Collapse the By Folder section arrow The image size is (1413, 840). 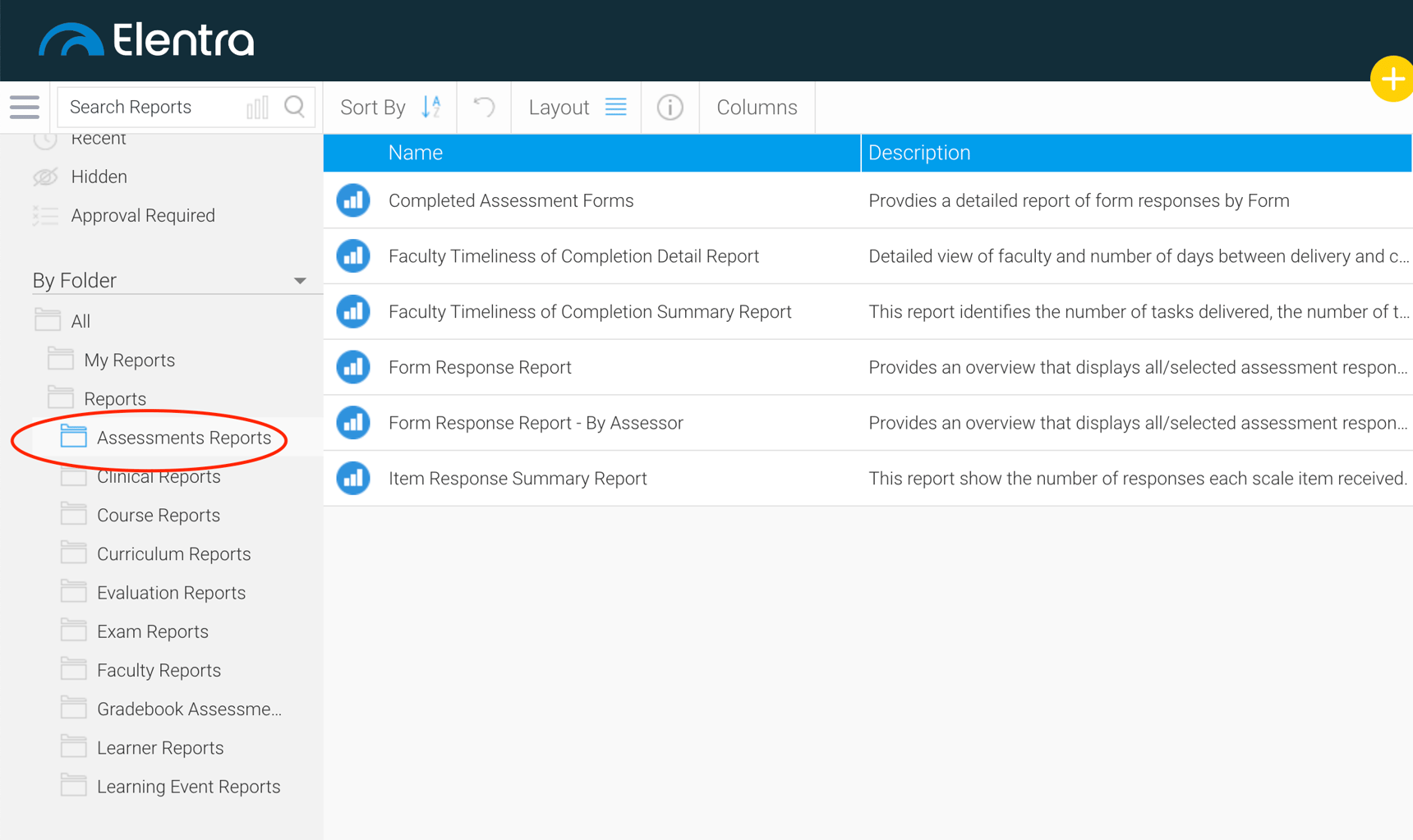coord(300,281)
